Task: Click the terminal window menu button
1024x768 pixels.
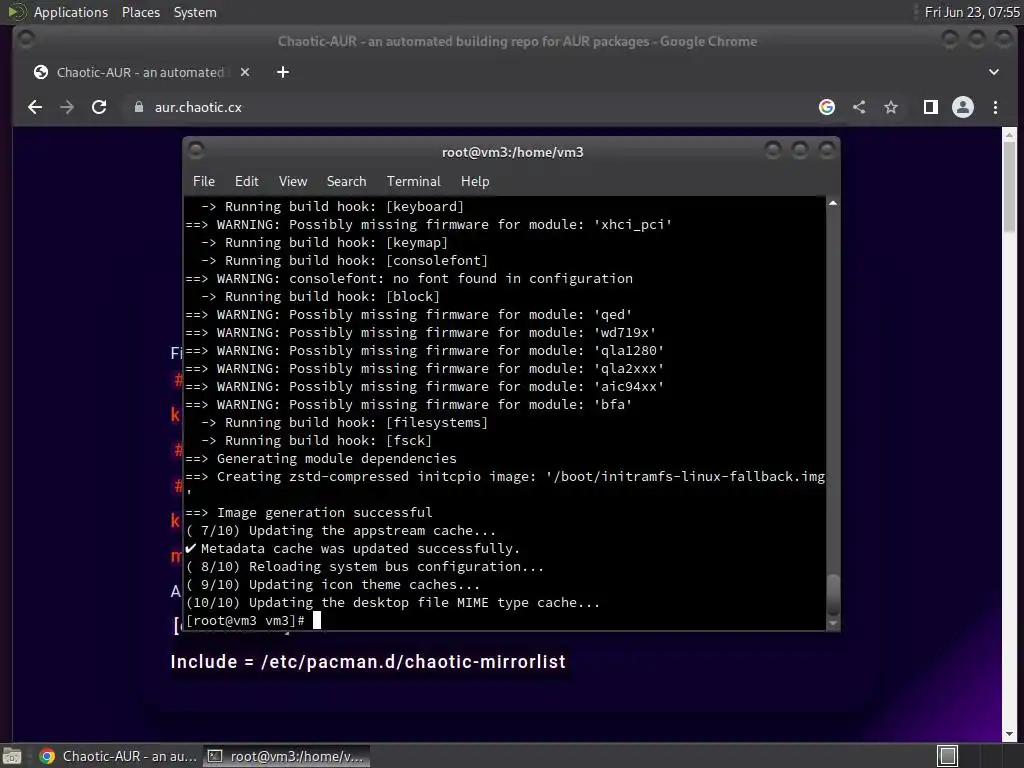Action: (x=196, y=151)
